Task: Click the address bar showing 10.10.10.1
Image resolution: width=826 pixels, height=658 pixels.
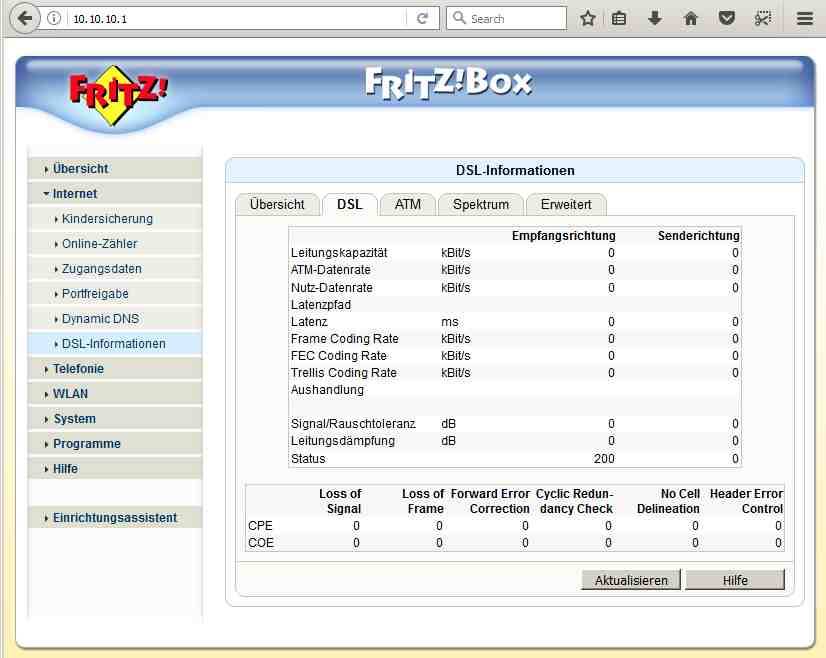Action: click(x=237, y=18)
